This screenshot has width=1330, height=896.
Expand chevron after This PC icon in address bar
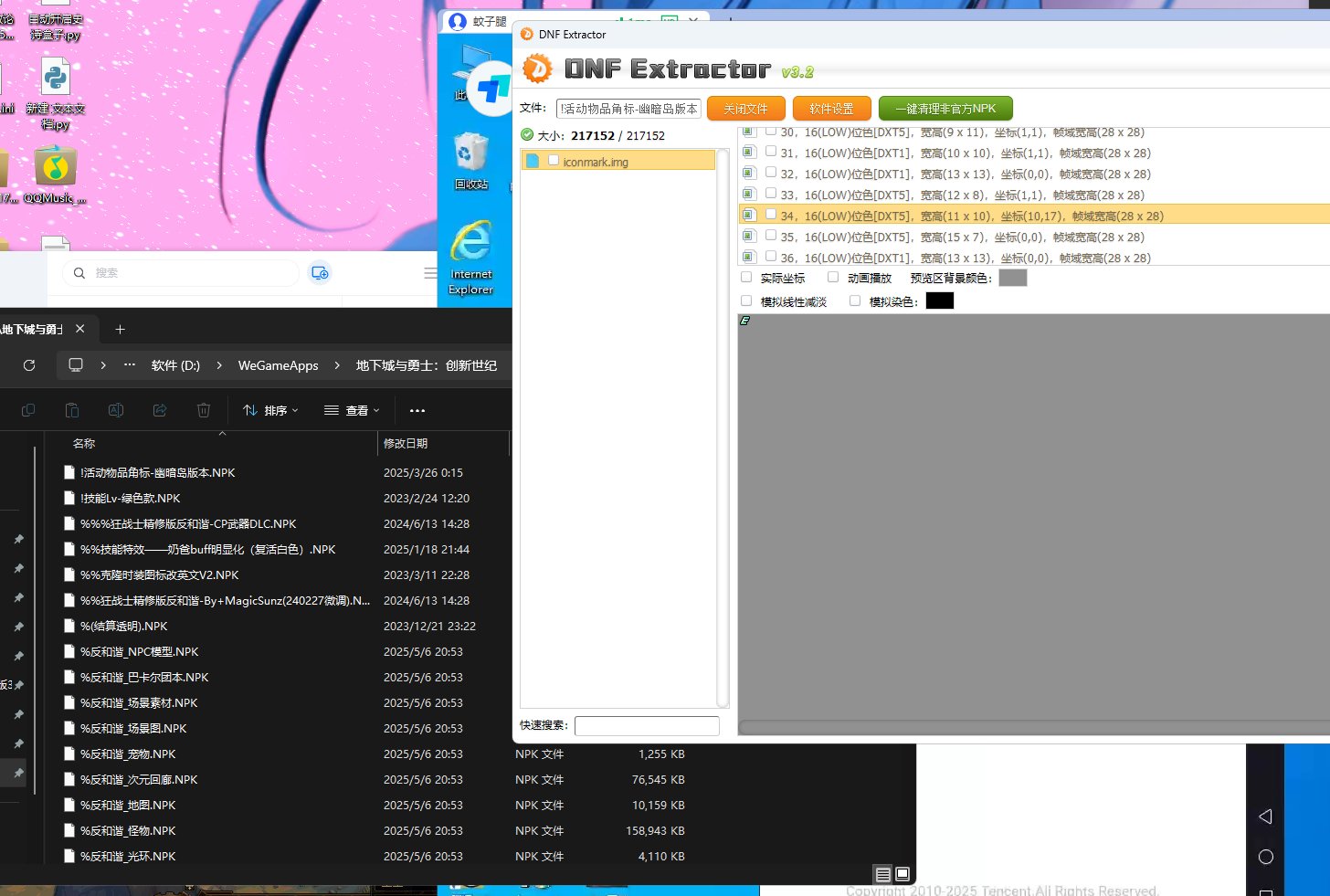103,365
